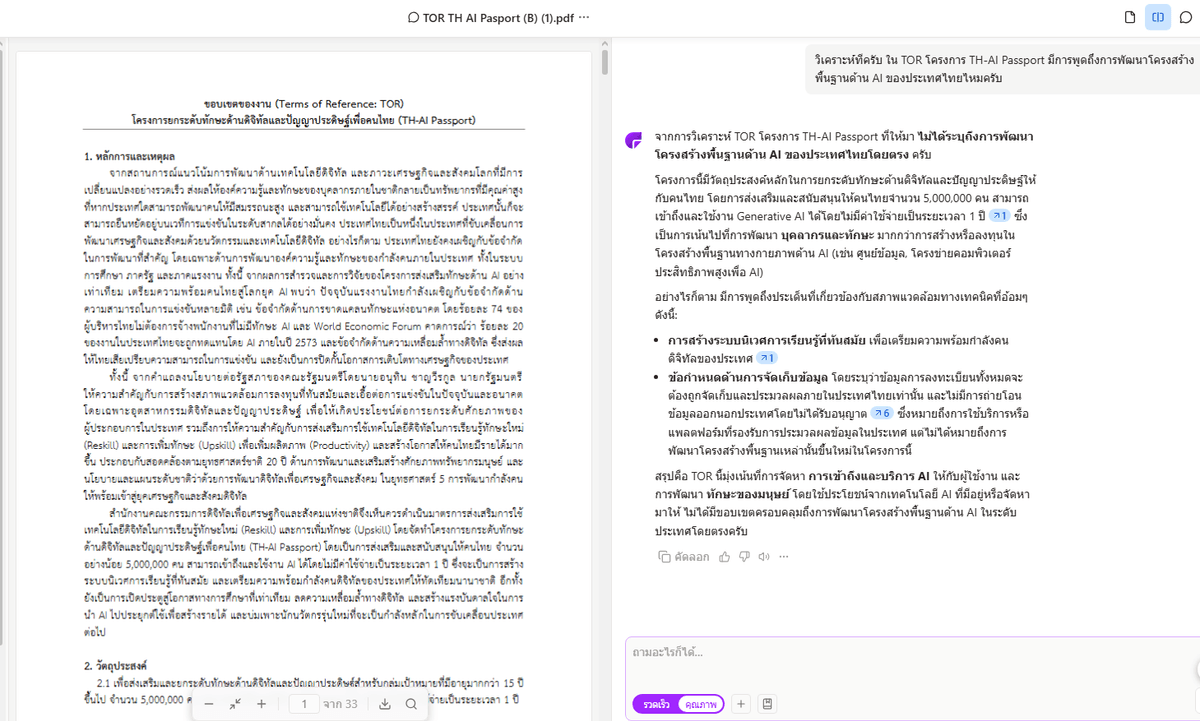Open the saved prompts bookmark icon
This screenshot has width=1200, height=721.
767,704
